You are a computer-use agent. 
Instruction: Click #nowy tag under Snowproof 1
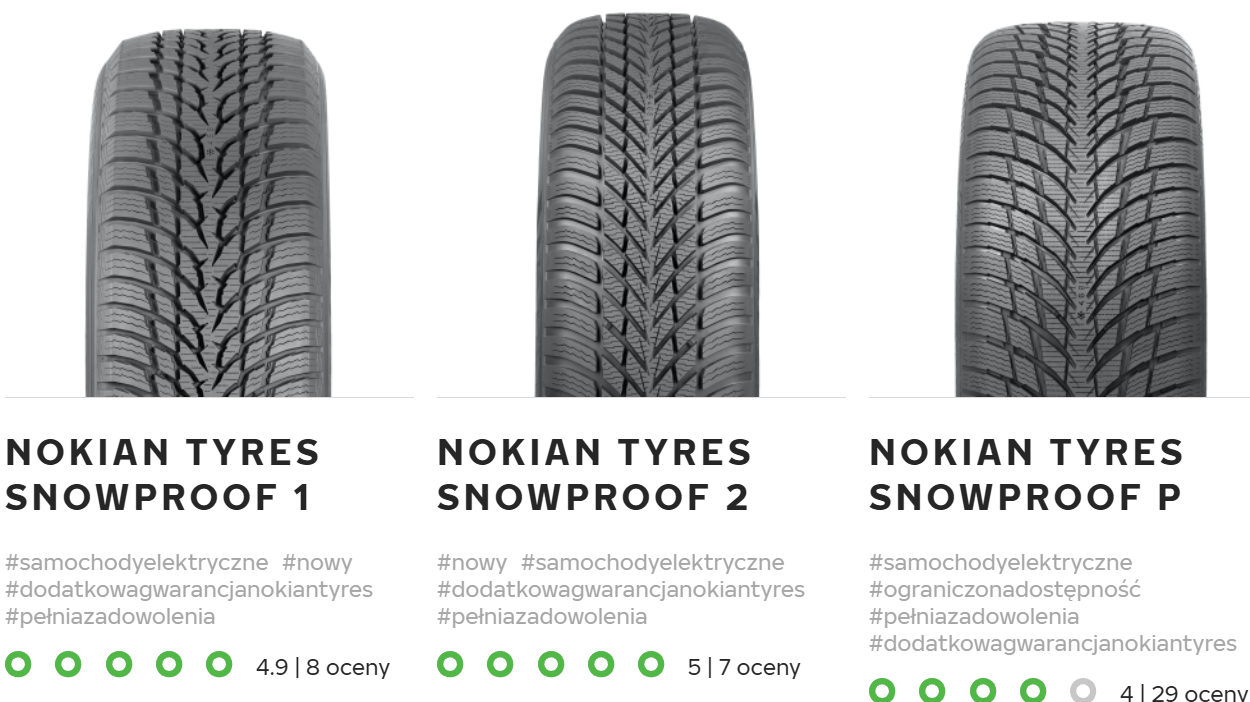[x=317, y=563]
